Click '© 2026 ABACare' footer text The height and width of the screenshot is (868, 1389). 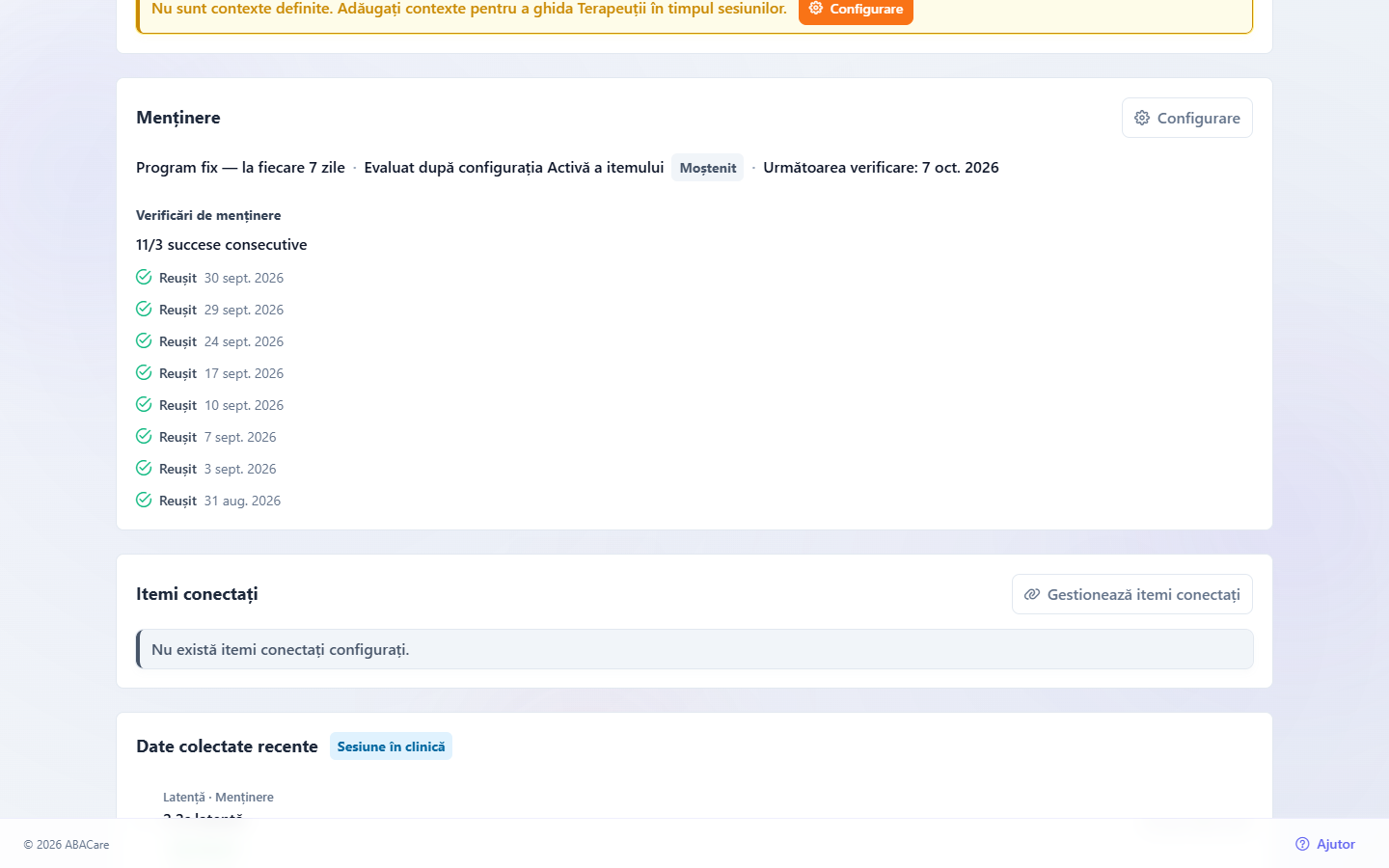[67, 845]
